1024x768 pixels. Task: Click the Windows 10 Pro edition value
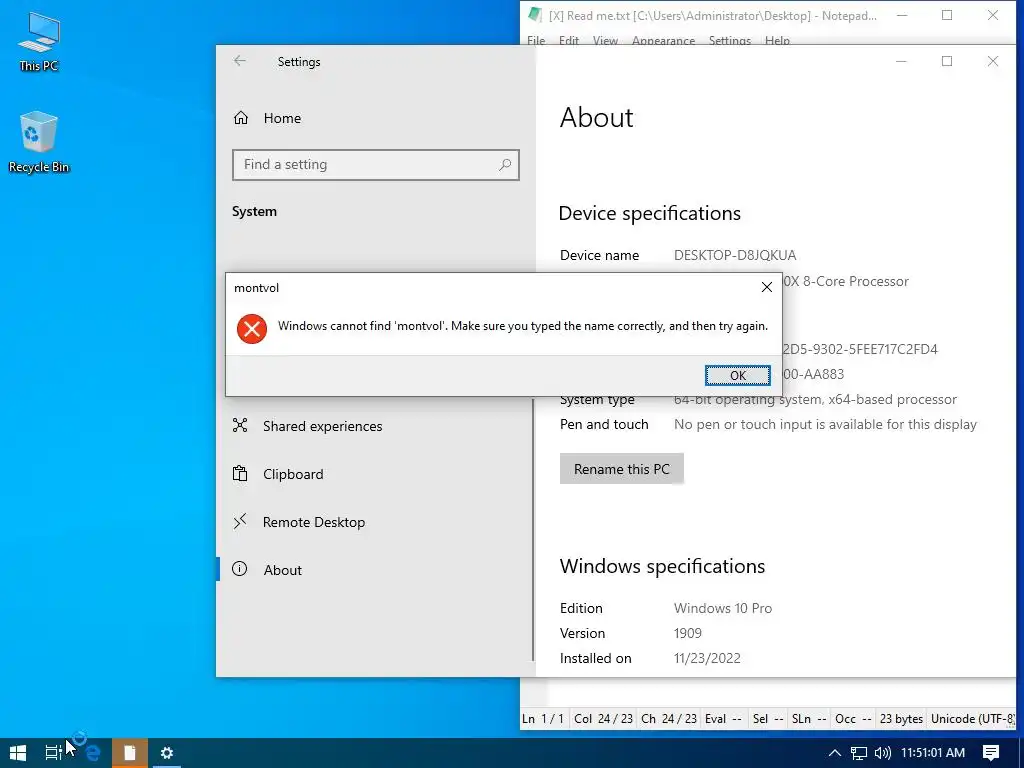pos(723,608)
